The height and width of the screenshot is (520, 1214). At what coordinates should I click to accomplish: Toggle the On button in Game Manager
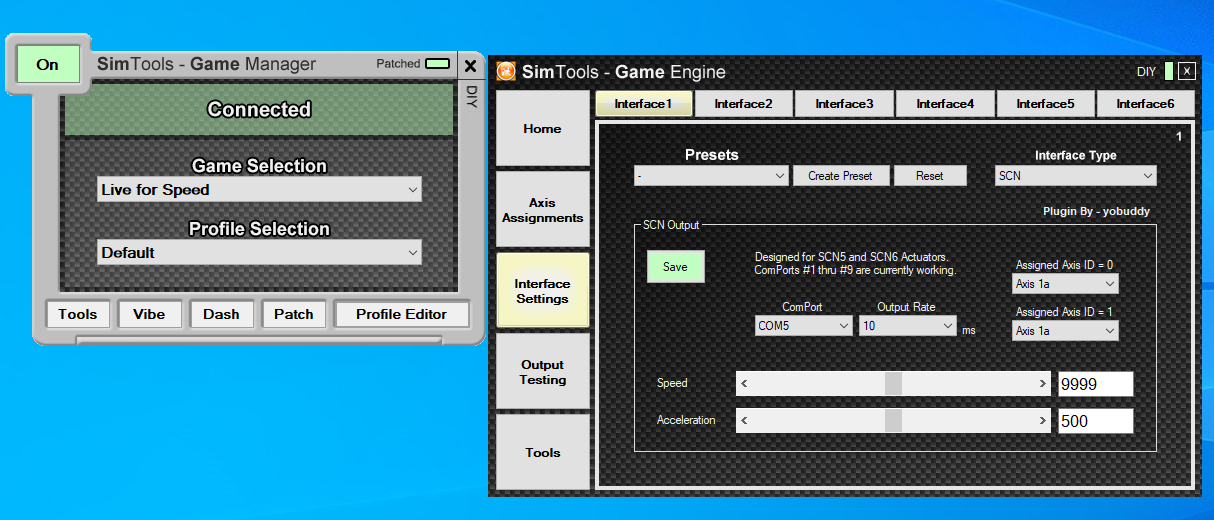click(x=47, y=64)
